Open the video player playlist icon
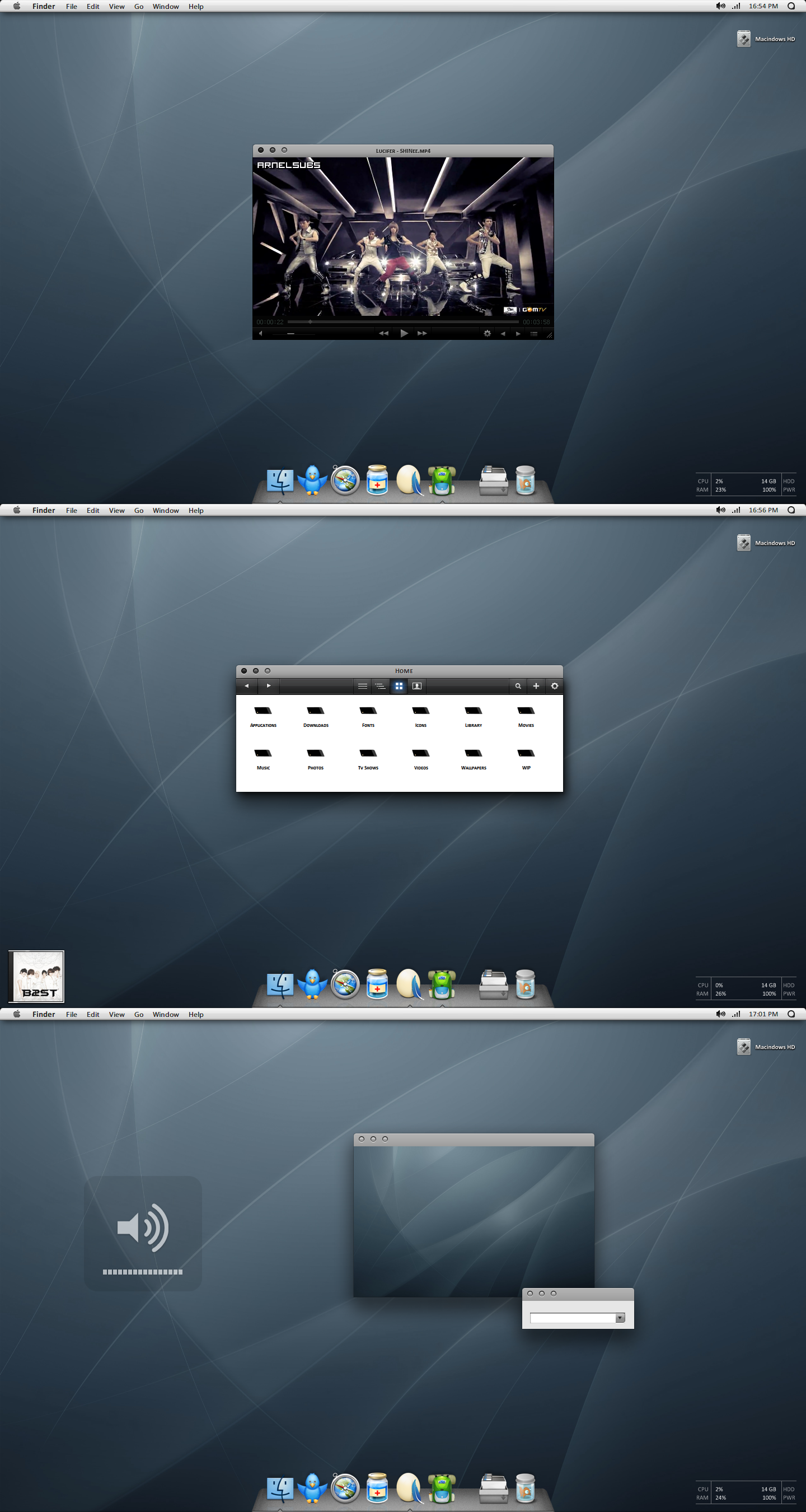The image size is (806, 1512). click(x=534, y=333)
